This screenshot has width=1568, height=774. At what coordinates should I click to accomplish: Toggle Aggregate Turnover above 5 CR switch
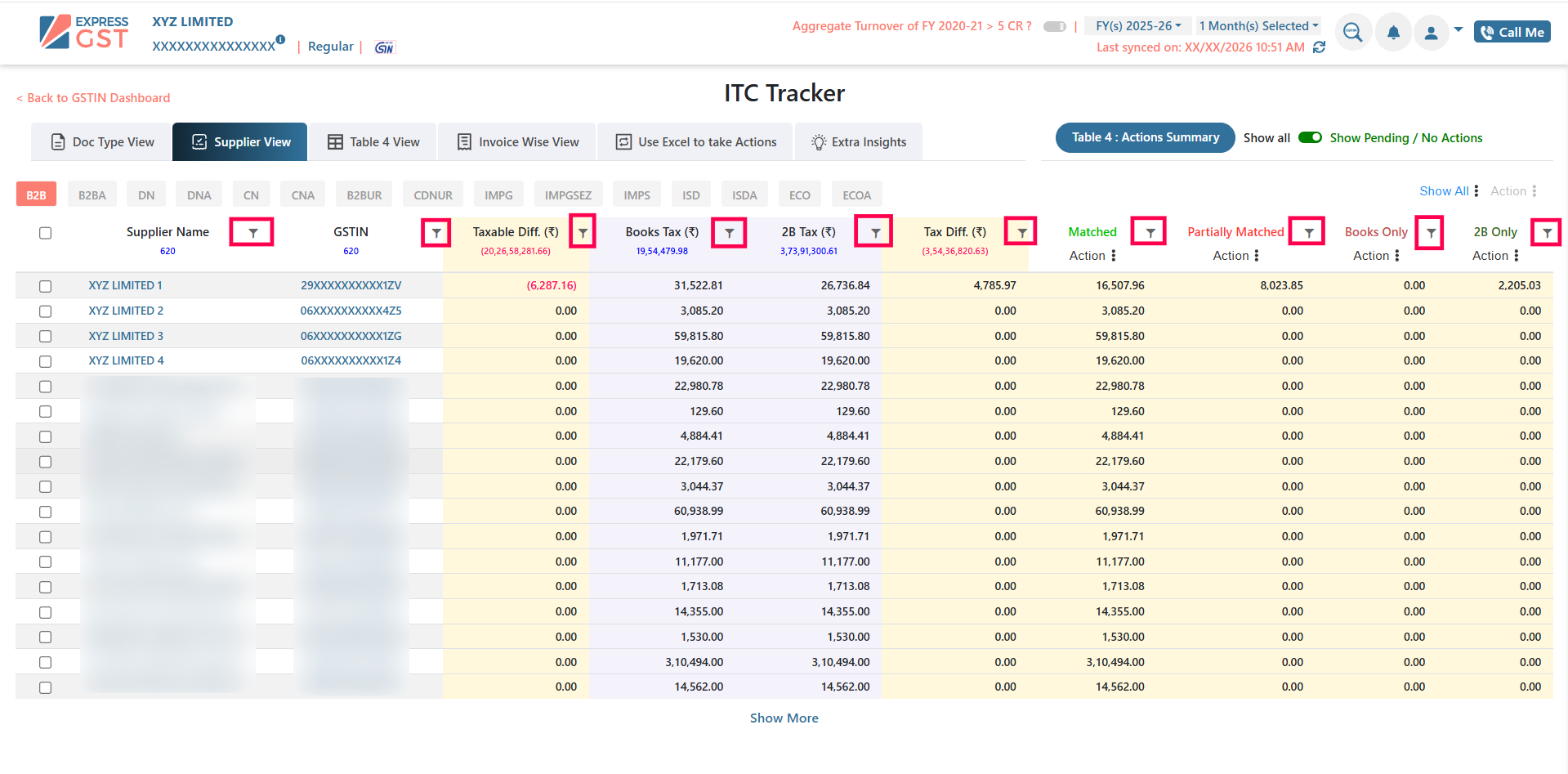[x=1055, y=26]
